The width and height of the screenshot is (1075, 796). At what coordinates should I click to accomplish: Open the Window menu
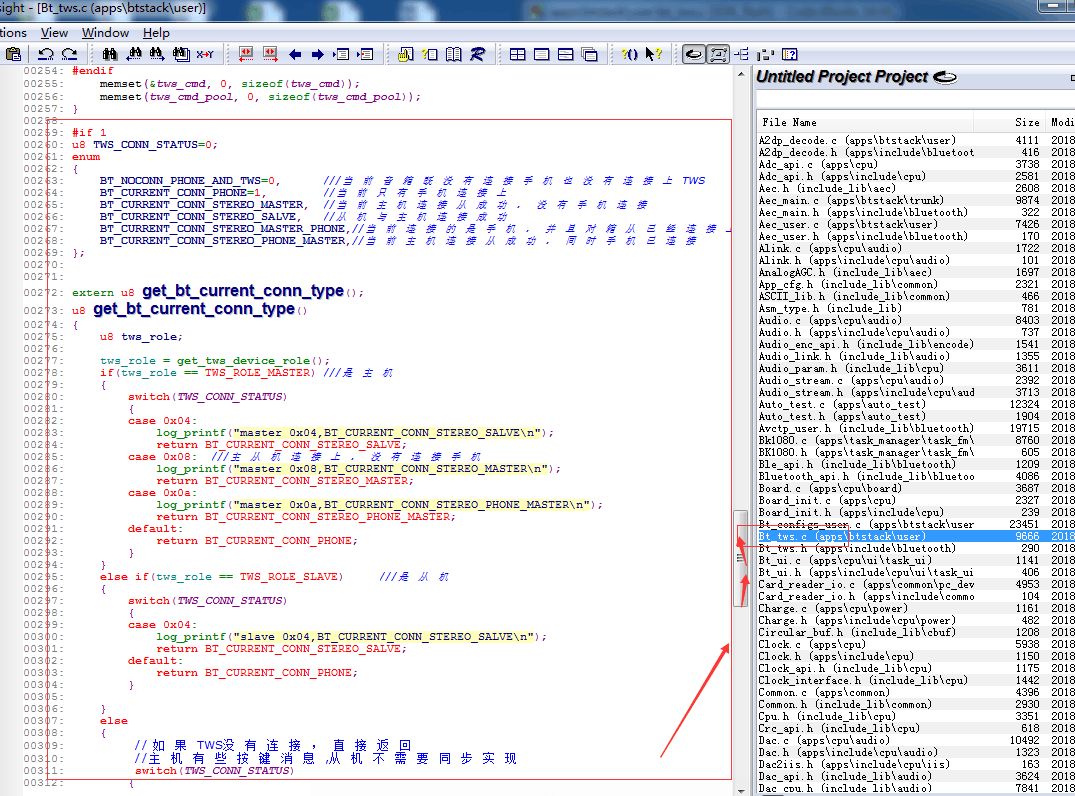[x=105, y=33]
